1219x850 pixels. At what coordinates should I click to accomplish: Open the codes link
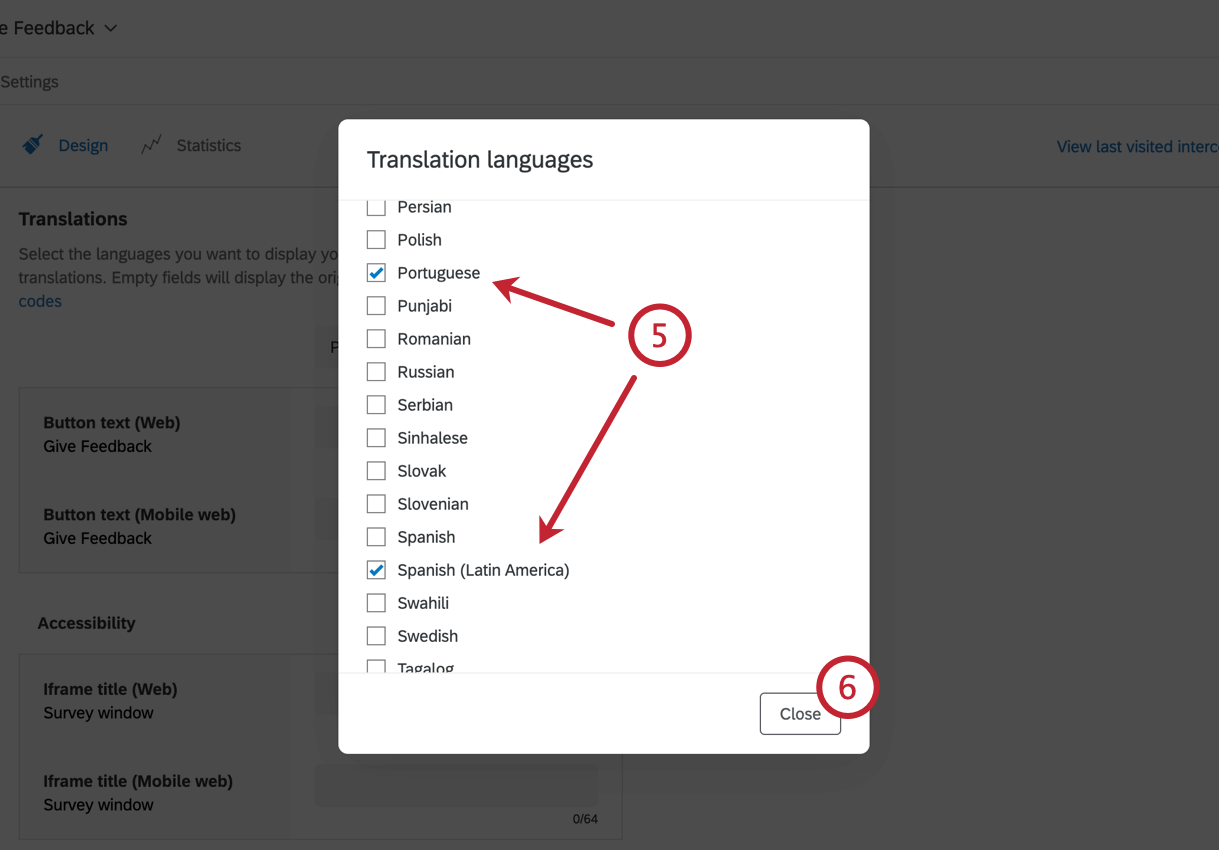click(39, 300)
